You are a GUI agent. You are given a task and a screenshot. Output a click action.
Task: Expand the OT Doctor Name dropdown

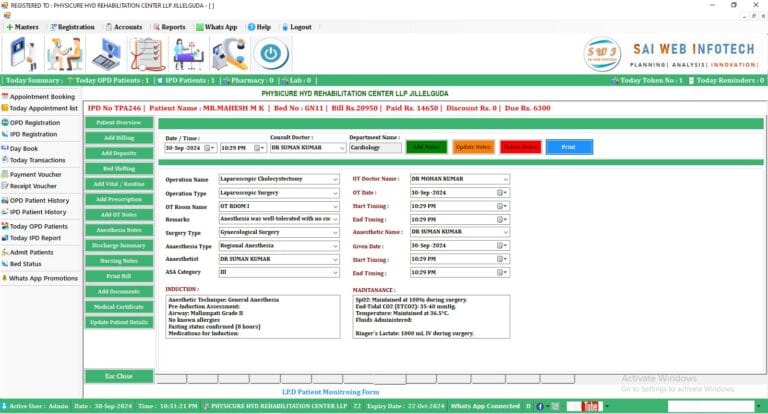pyautogui.click(x=505, y=179)
